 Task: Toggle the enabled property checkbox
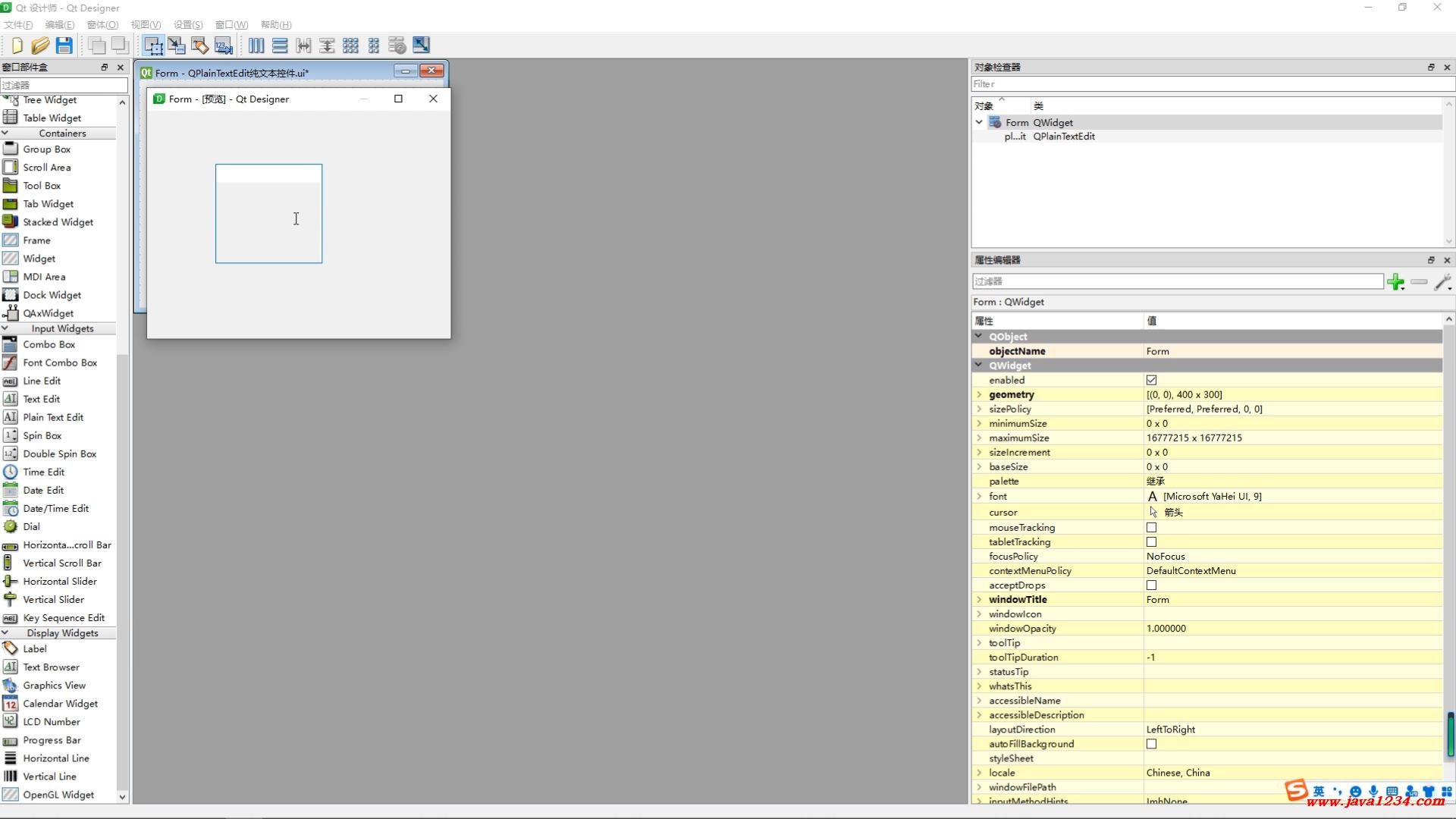click(1151, 380)
